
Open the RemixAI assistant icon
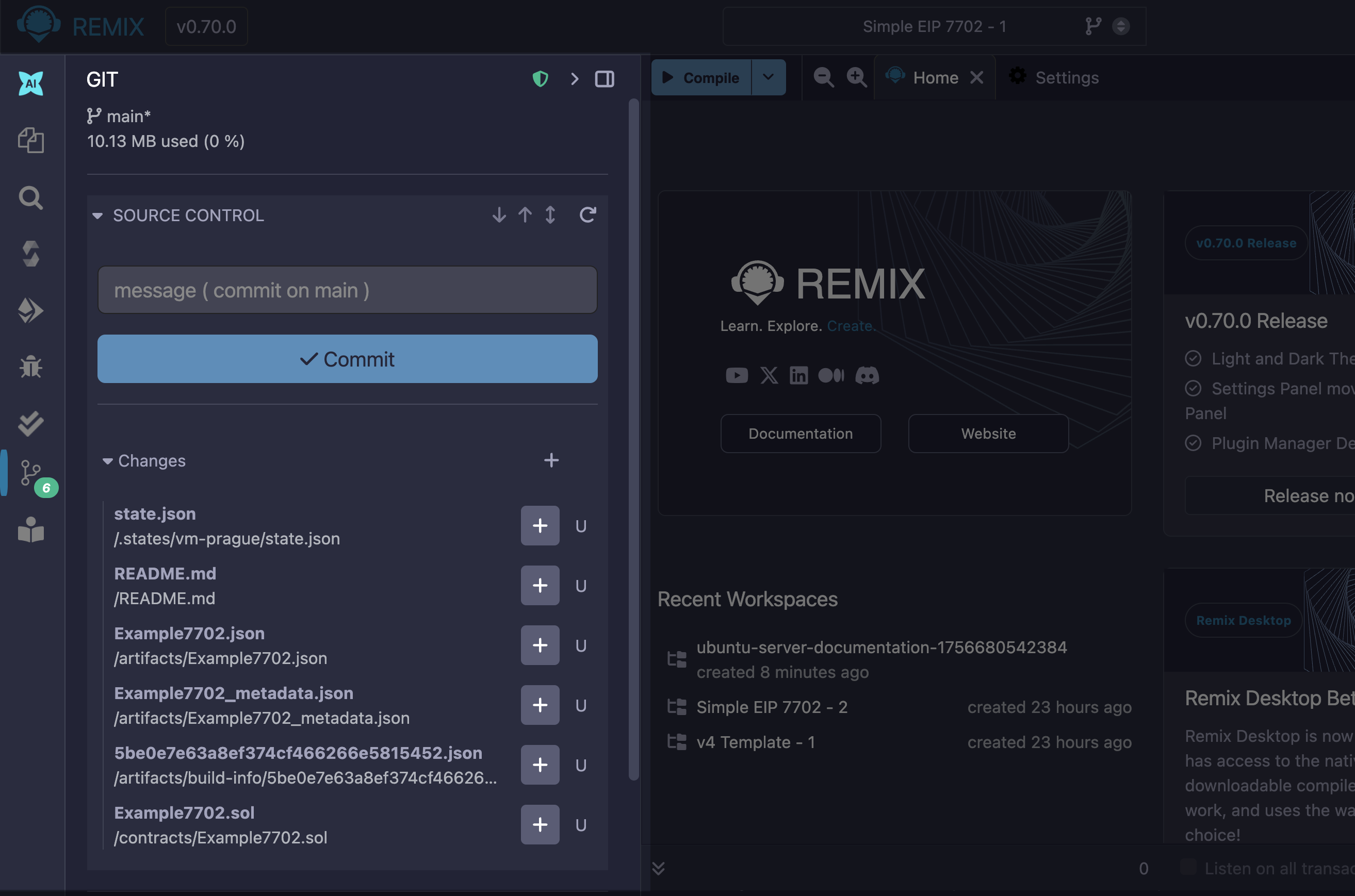click(x=31, y=84)
